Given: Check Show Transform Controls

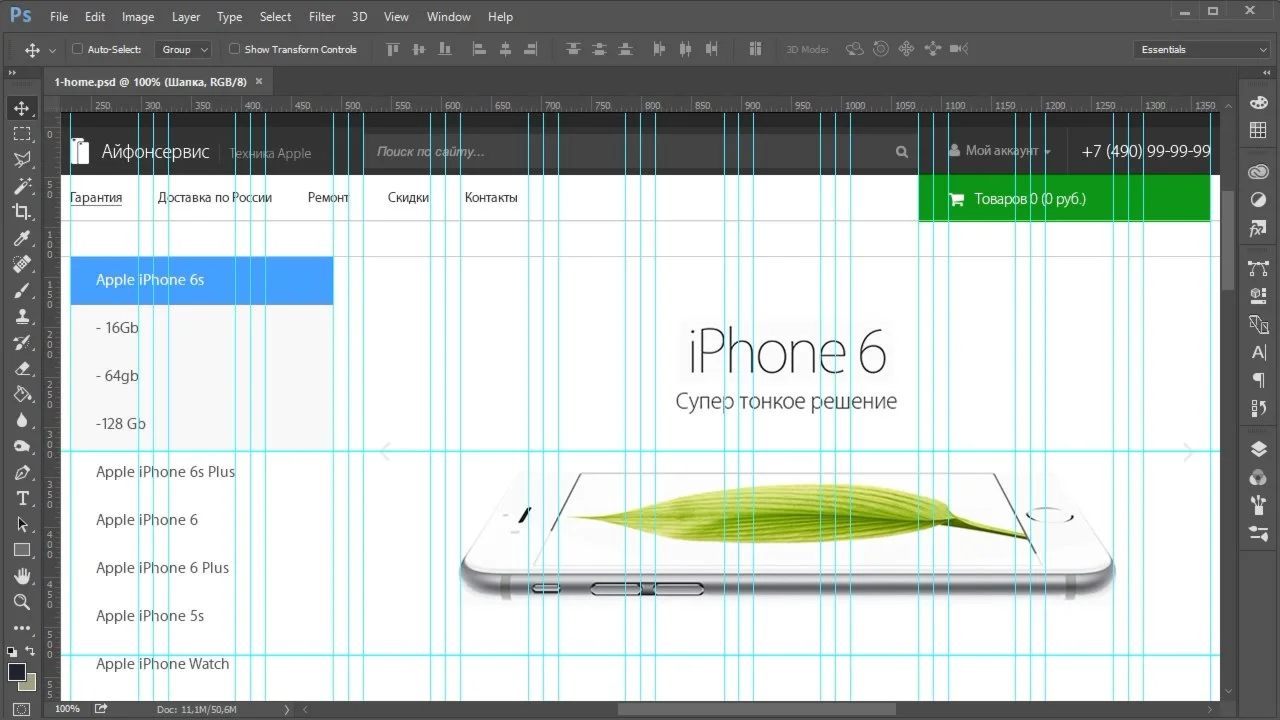Looking at the screenshot, I should [235, 49].
